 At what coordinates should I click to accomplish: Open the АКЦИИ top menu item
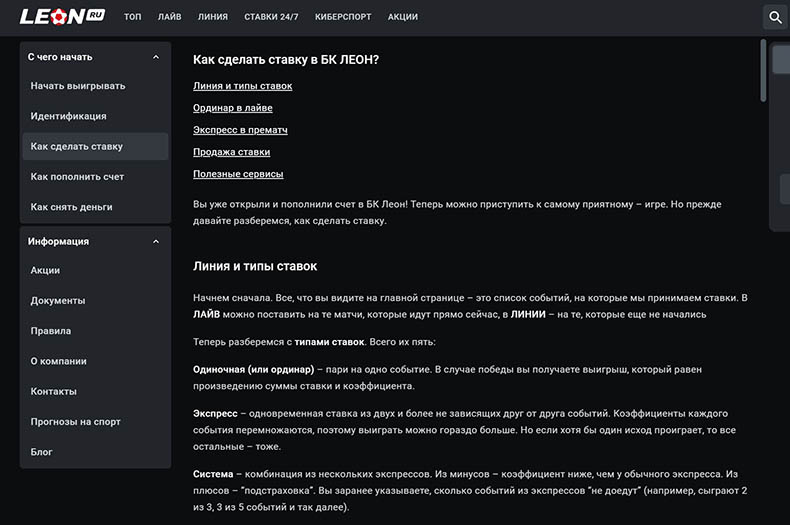click(x=403, y=17)
